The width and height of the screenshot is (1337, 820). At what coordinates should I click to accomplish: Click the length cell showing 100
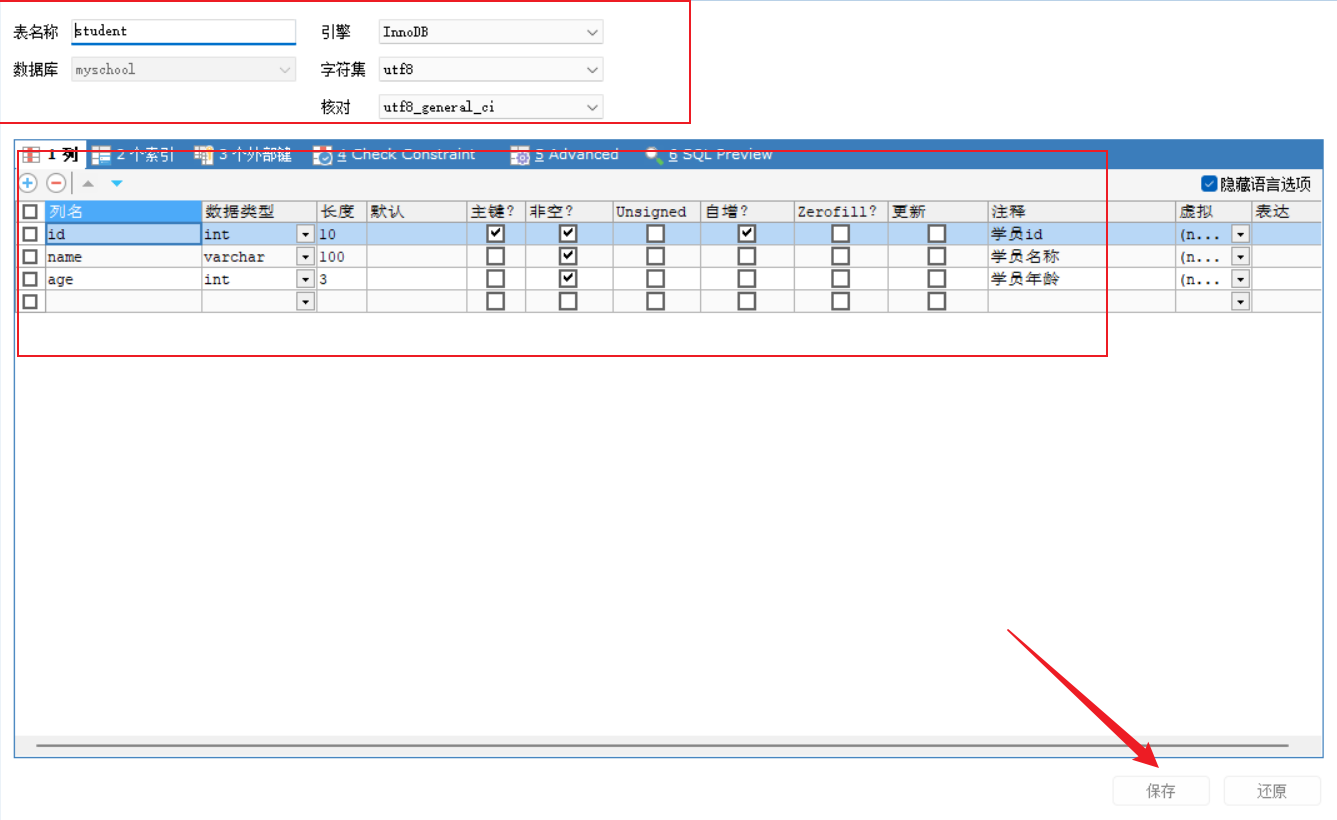coord(341,257)
